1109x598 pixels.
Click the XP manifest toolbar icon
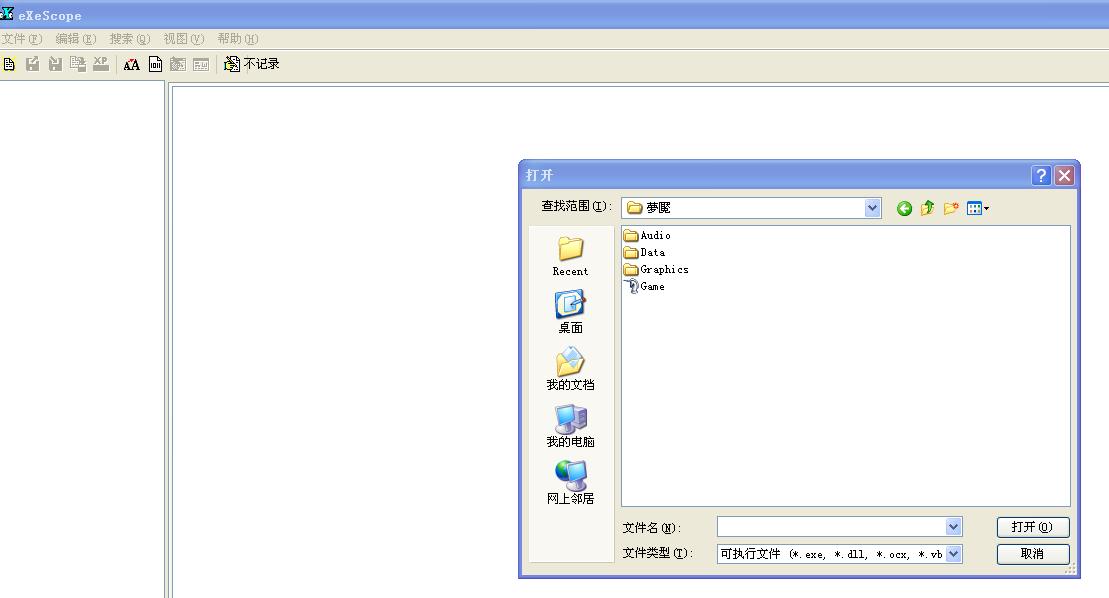coord(100,64)
